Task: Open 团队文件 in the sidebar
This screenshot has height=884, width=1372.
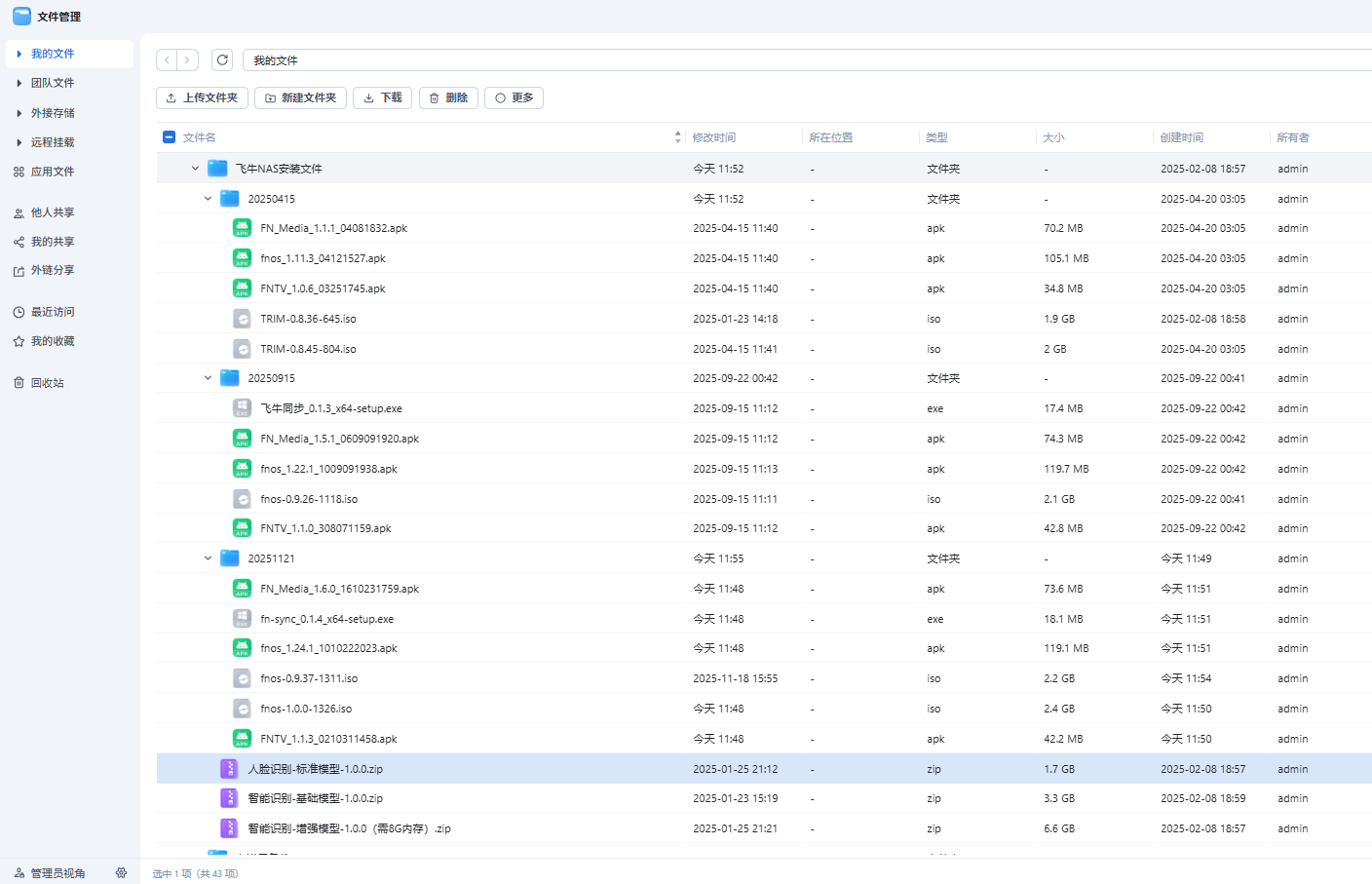Action: tap(53, 84)
